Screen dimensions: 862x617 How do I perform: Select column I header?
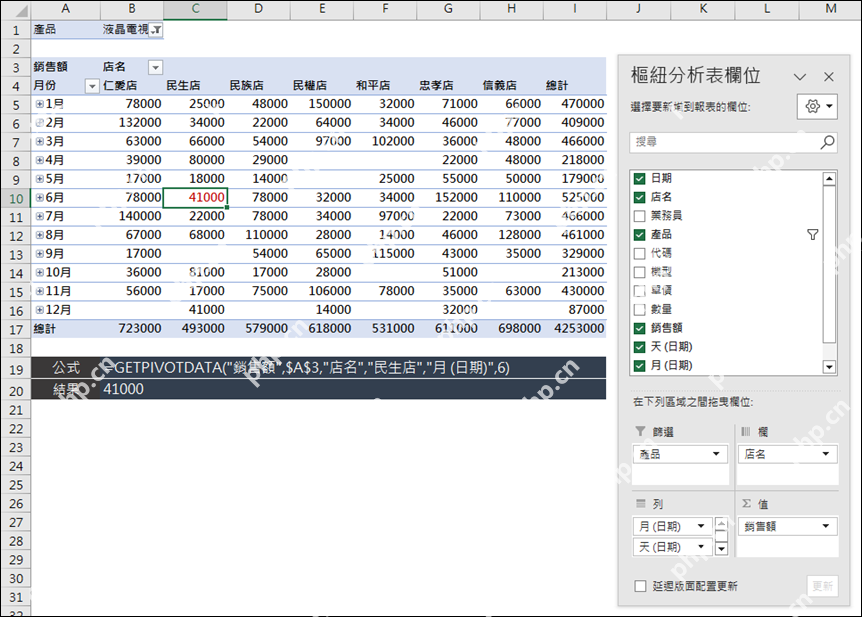click(575, 9)
